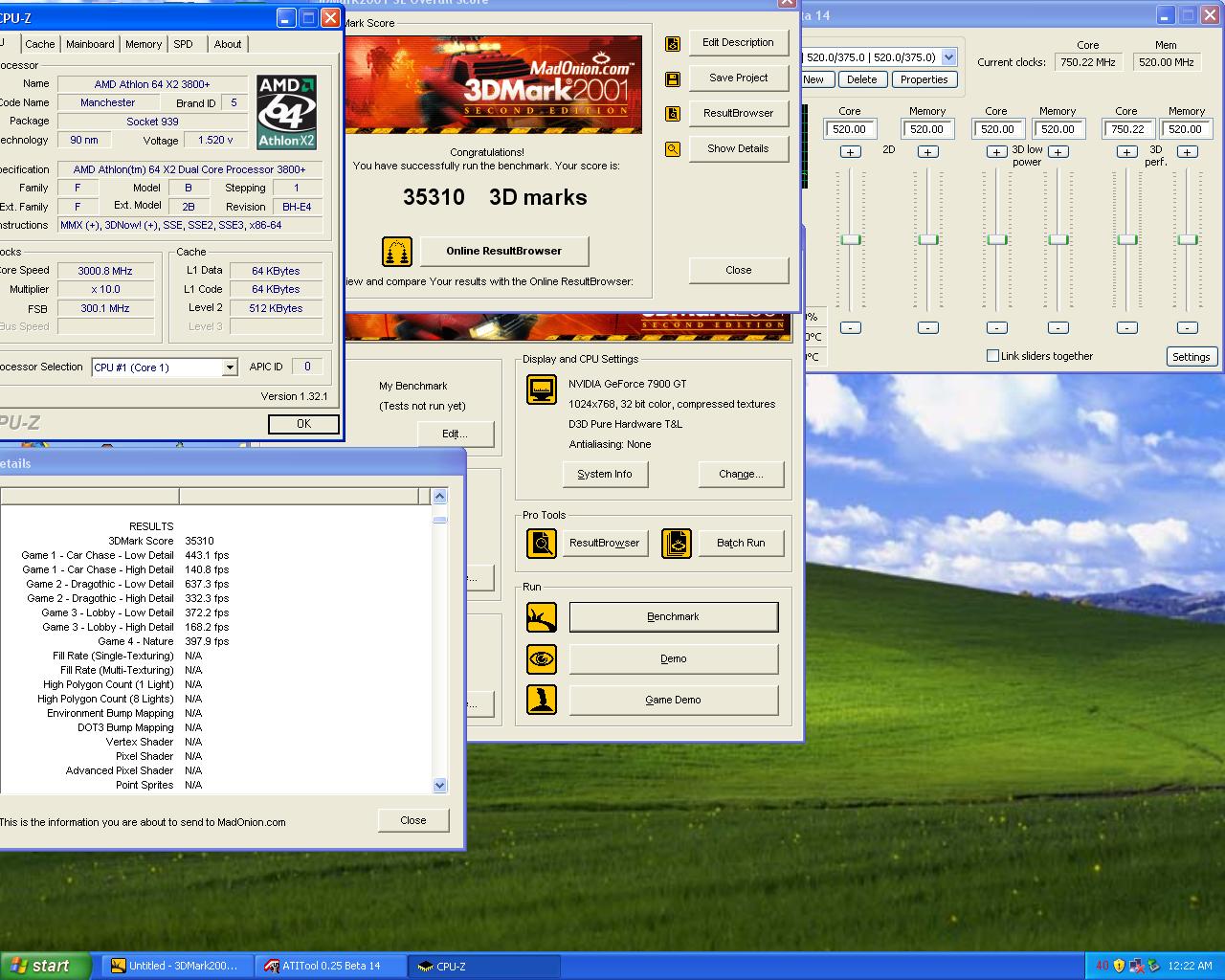This screenshot has width=1225, height=980.
Task: Click the Edit... button under My Benchmark
Action: [456, 434]
